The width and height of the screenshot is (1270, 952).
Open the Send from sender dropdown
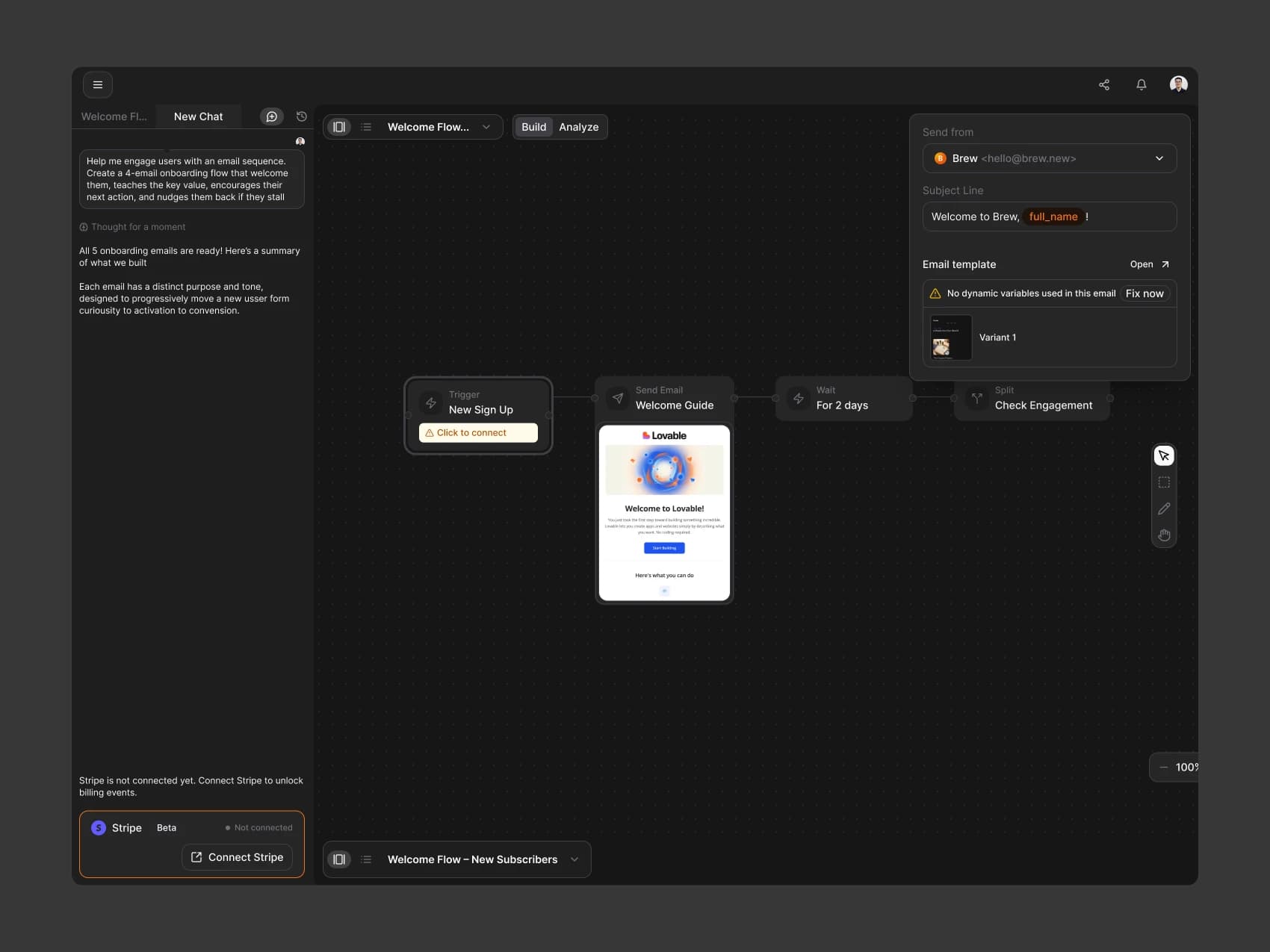coord(1050,158)
